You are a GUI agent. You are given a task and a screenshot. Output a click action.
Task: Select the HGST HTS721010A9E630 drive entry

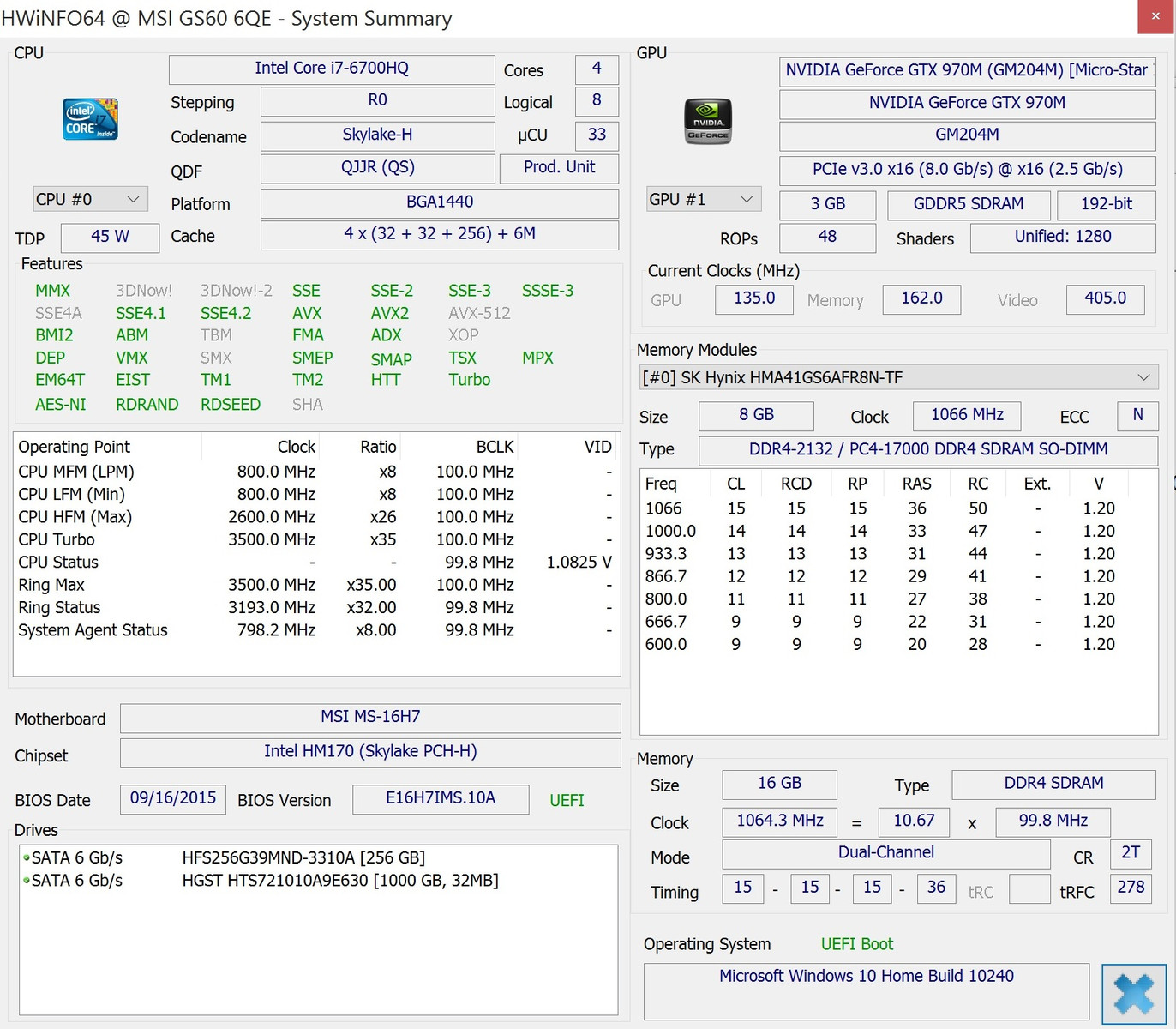coord(340,880)
